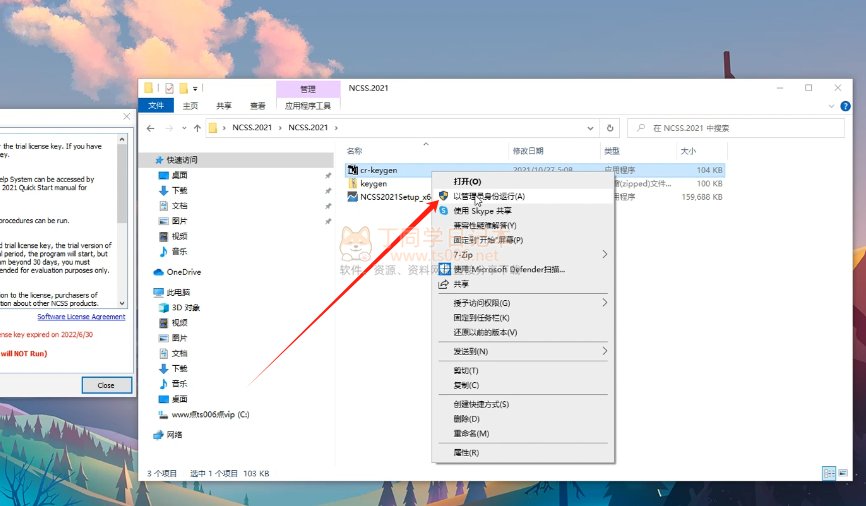Choose 复制(C) from context menu
The height and width of the screenshot is (506, 866).
point(522,385)
